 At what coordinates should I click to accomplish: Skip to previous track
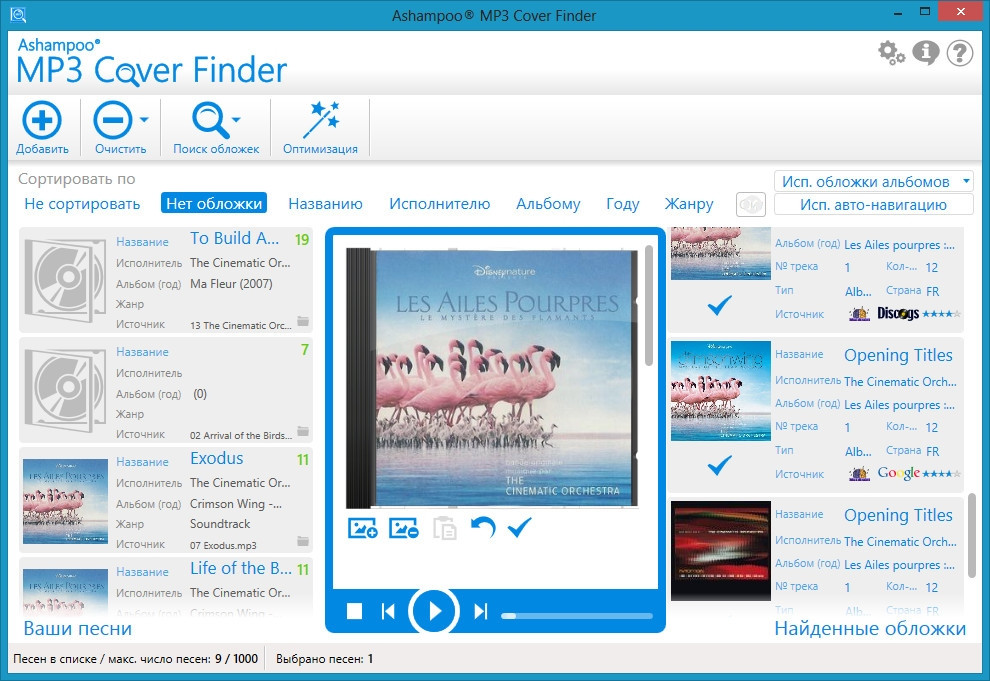point(388,611)
